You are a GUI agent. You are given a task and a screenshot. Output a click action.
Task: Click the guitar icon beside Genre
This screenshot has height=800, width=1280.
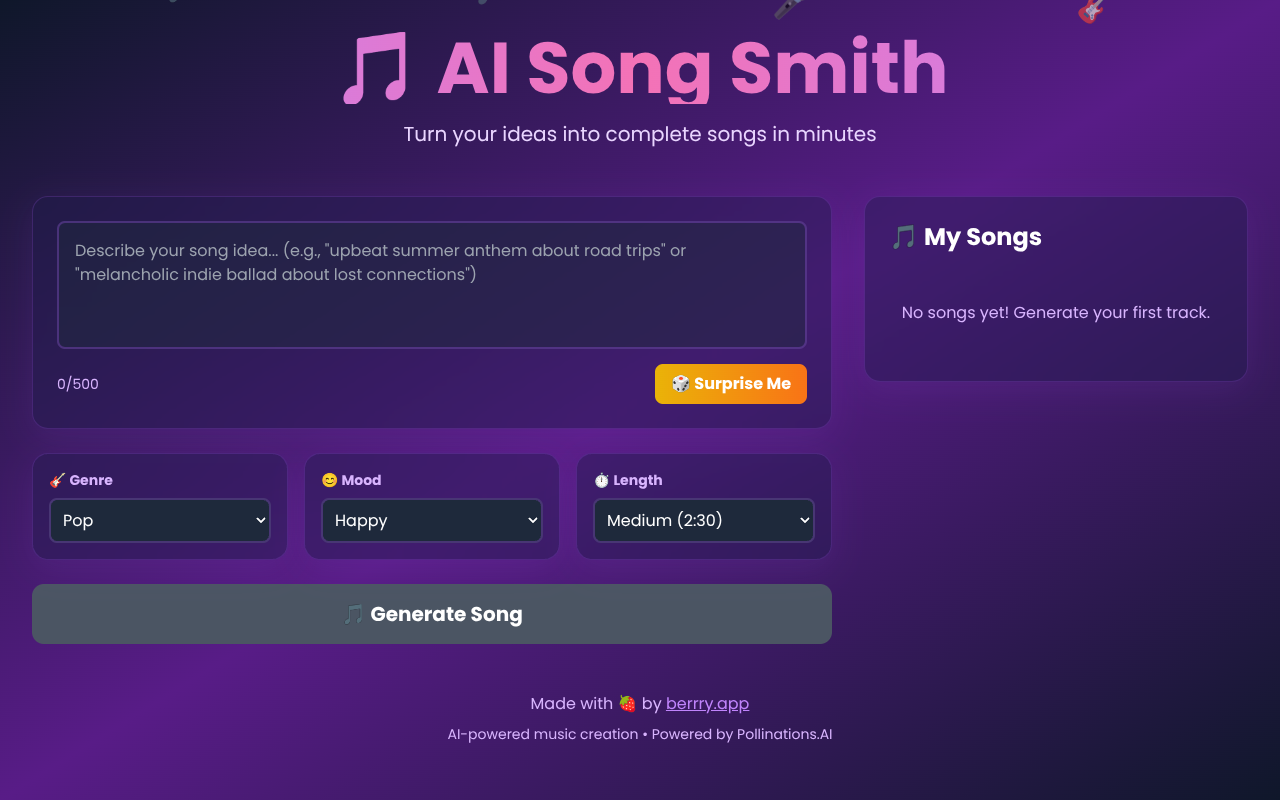[x=58, y=480]
